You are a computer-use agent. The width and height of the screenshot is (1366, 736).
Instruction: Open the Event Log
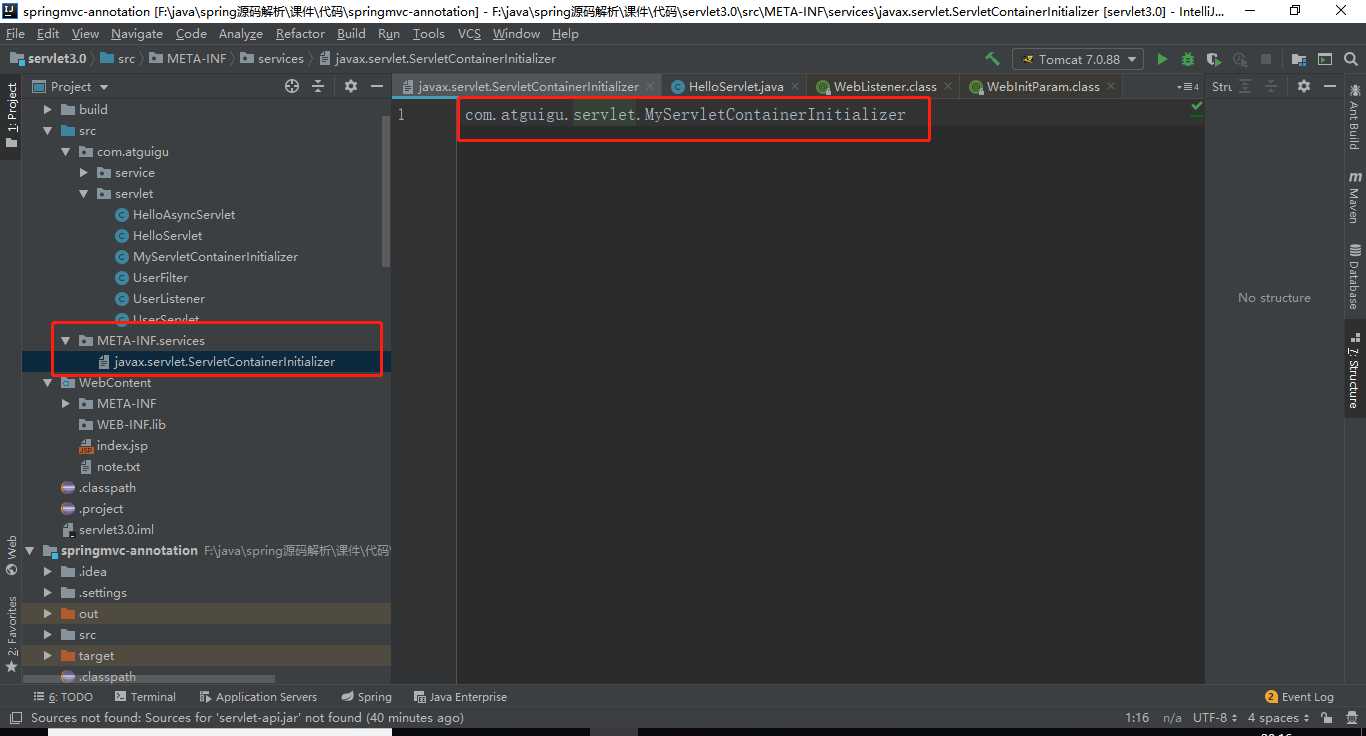[x=1299, y=697]
